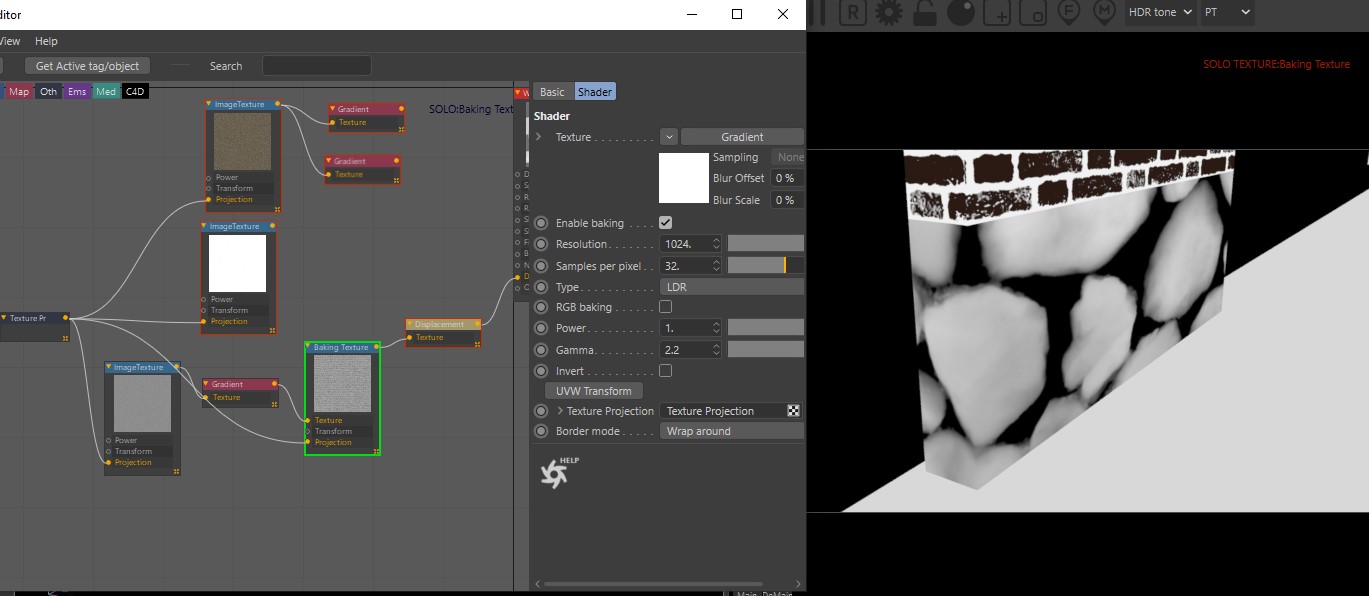Click animation dot beside Resolution
The width and height of the screenshot is (1369, 596).
click(x=541, y=244)
